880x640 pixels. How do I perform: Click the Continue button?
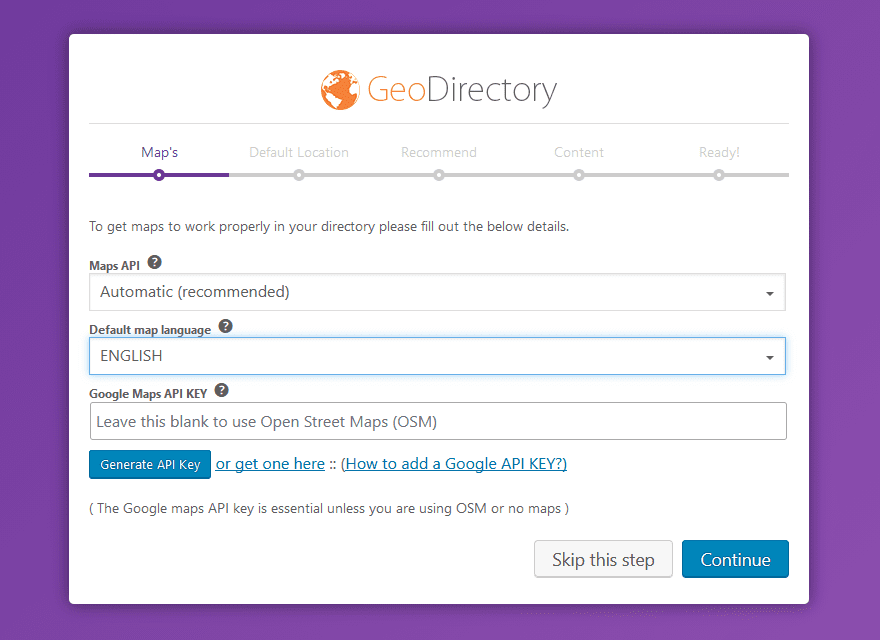point(735,559)
